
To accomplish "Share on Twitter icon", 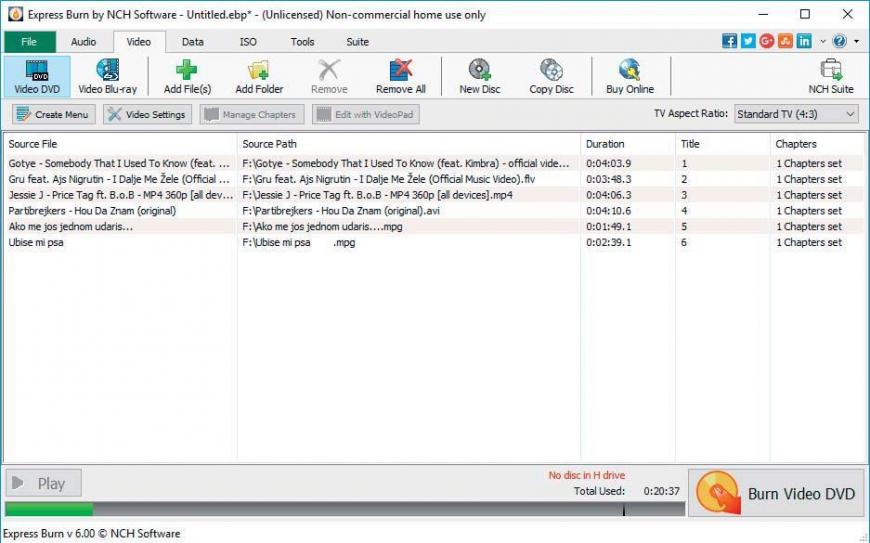I will [x=748, y=41].
